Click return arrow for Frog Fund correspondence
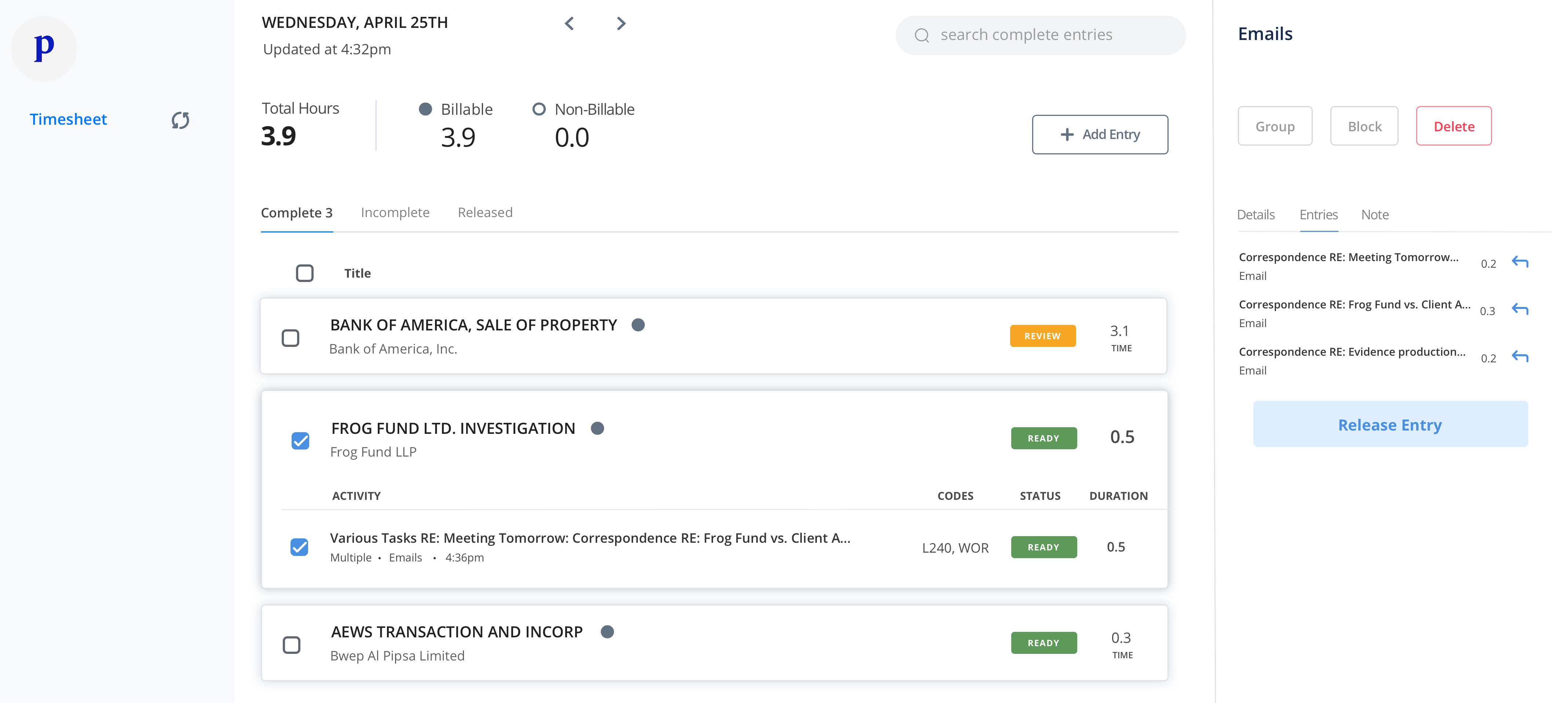This screenshot has height=703, width=1568. (1520, 310)
